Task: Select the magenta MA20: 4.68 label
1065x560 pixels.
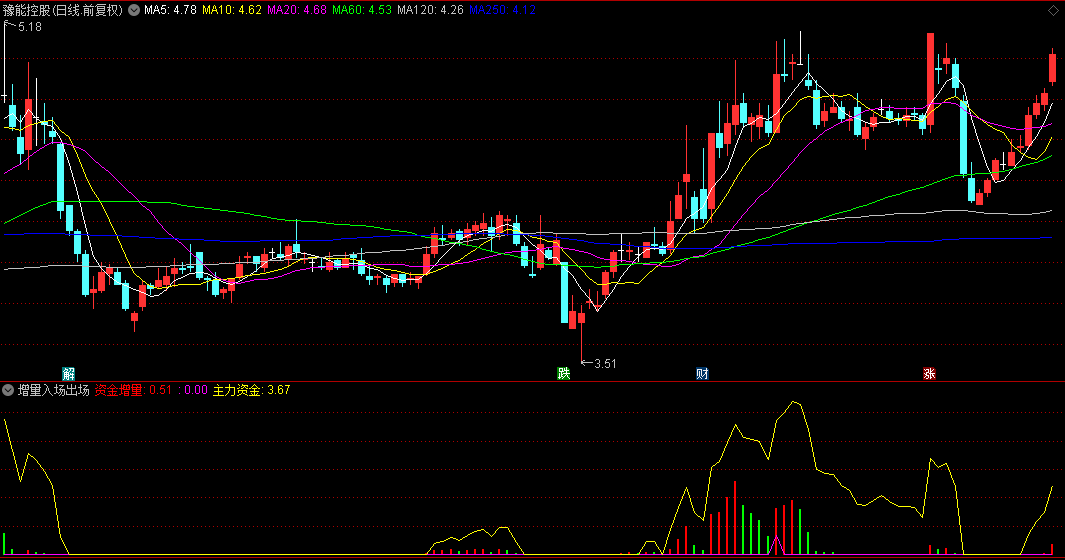Action: coord(297,10)
